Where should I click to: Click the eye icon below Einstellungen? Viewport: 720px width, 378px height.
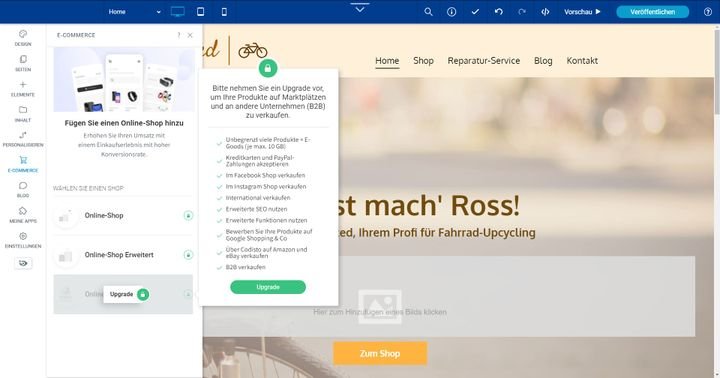[23, 263]
